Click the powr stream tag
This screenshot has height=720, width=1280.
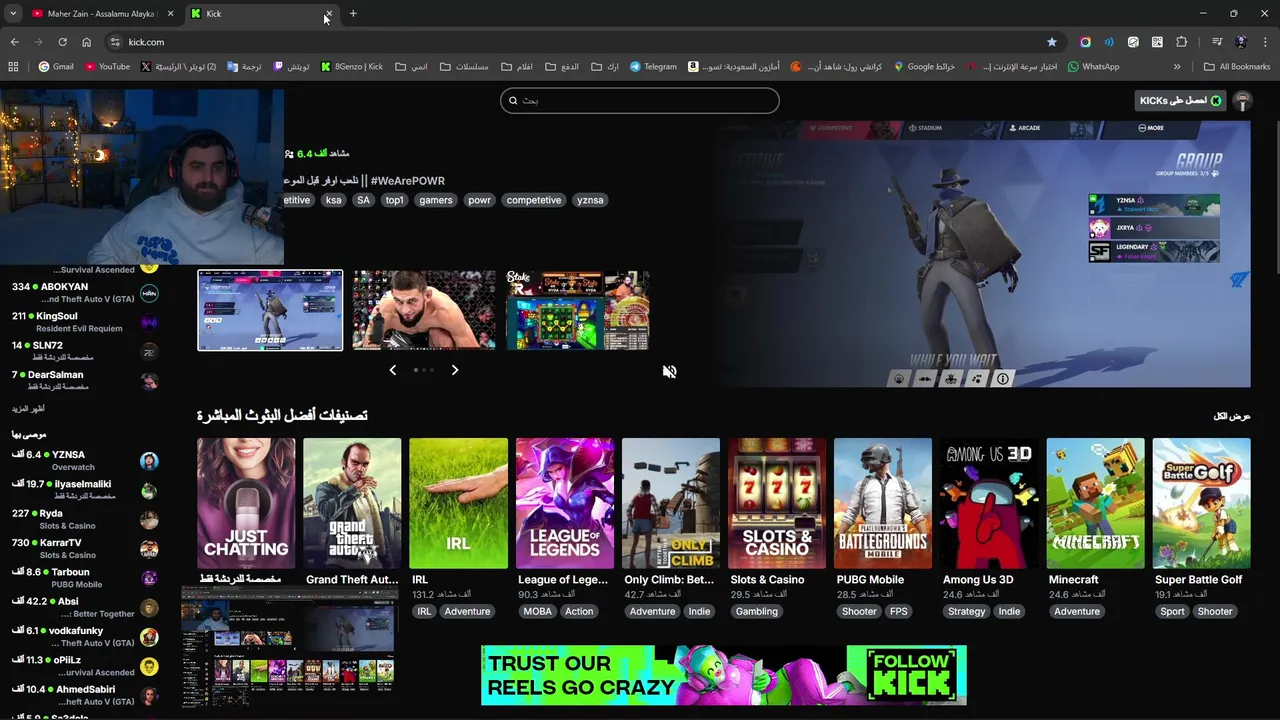[x=480, y=200]
